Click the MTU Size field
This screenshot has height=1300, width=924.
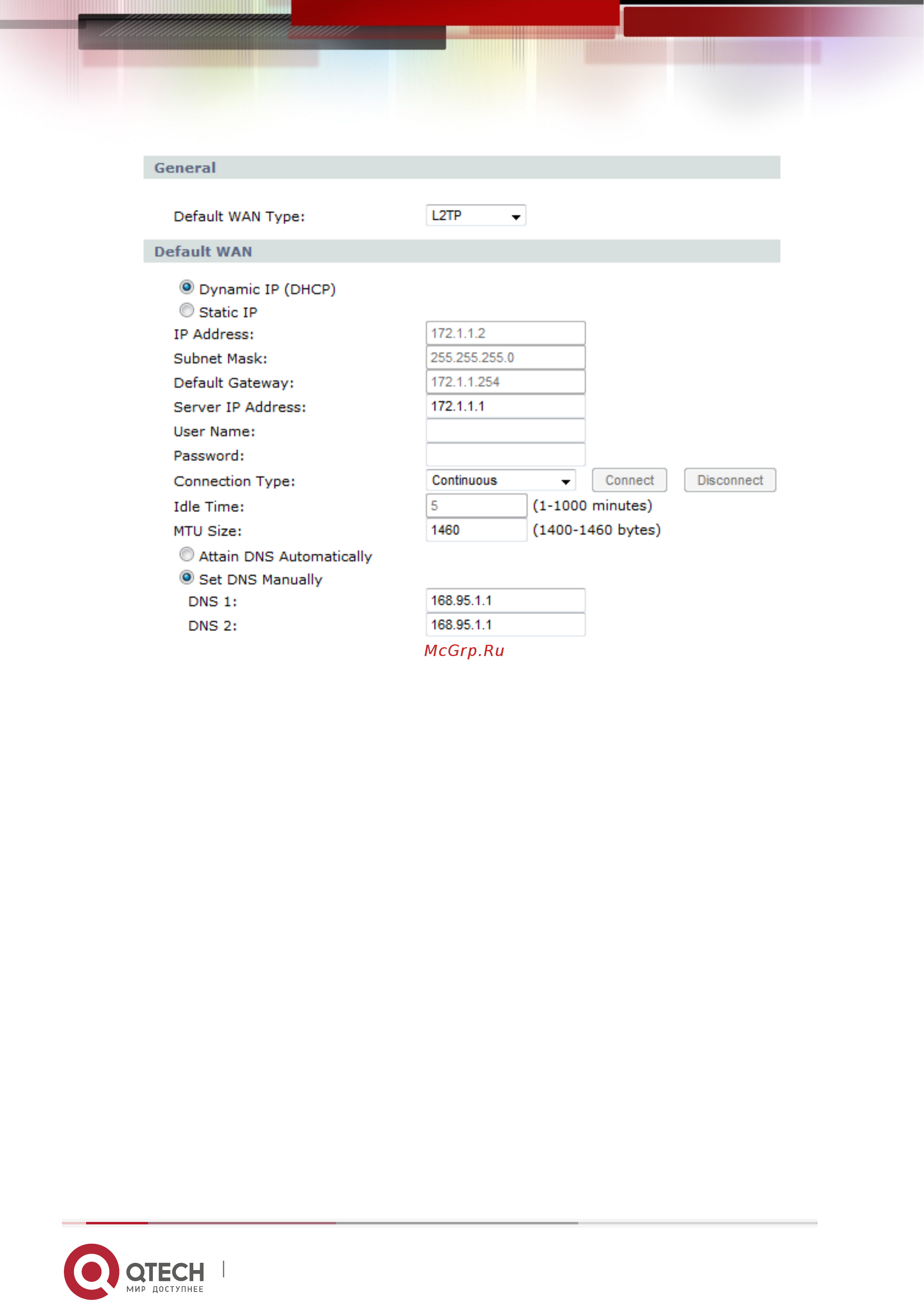[476, 530]
